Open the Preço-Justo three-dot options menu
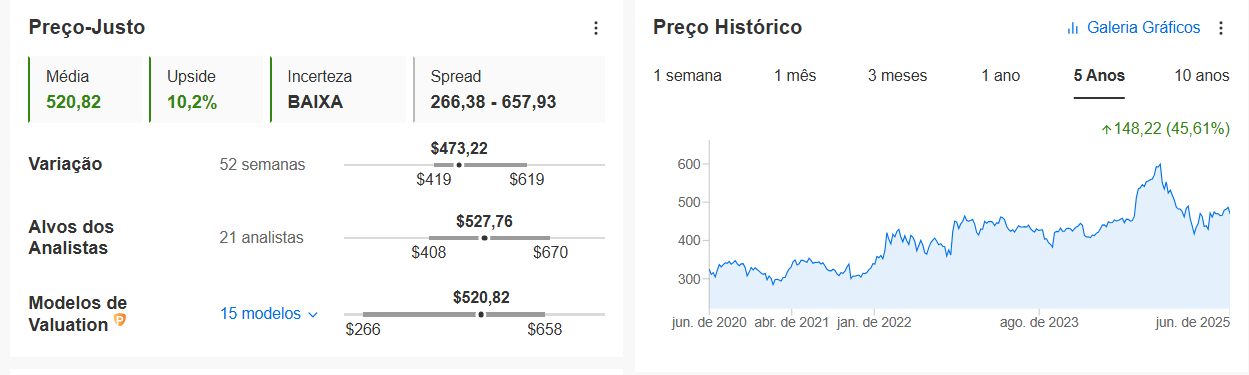 (596, 28)
